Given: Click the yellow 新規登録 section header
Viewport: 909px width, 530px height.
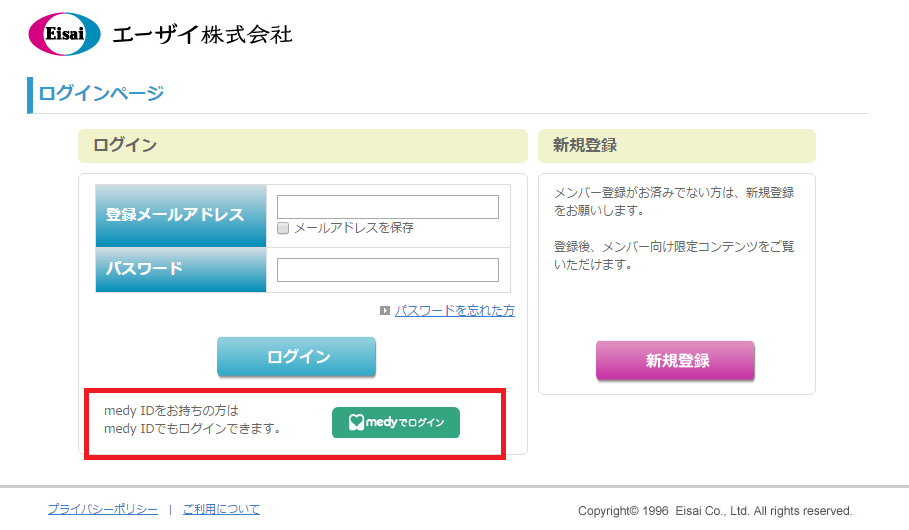Looking at the screenshot, I should 677,146.
